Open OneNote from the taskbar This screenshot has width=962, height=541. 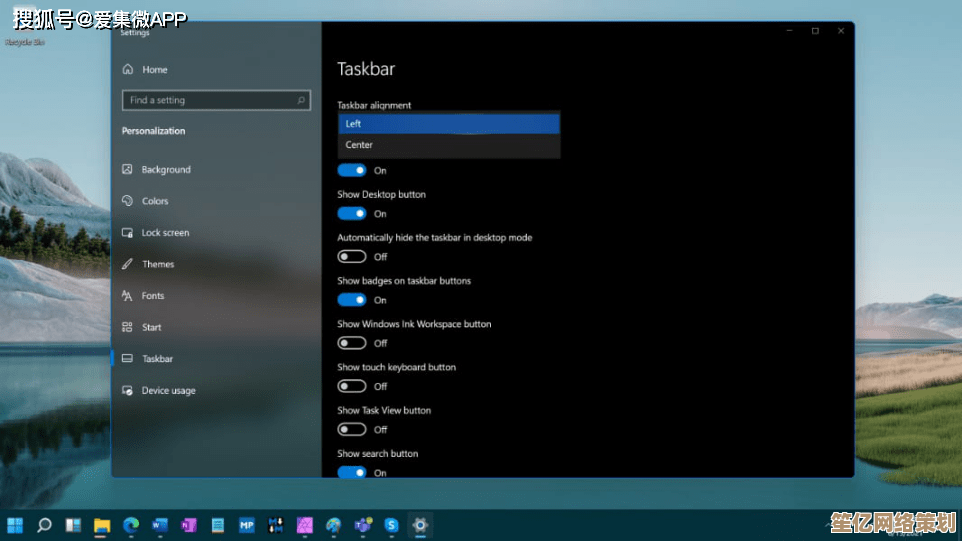188,524
